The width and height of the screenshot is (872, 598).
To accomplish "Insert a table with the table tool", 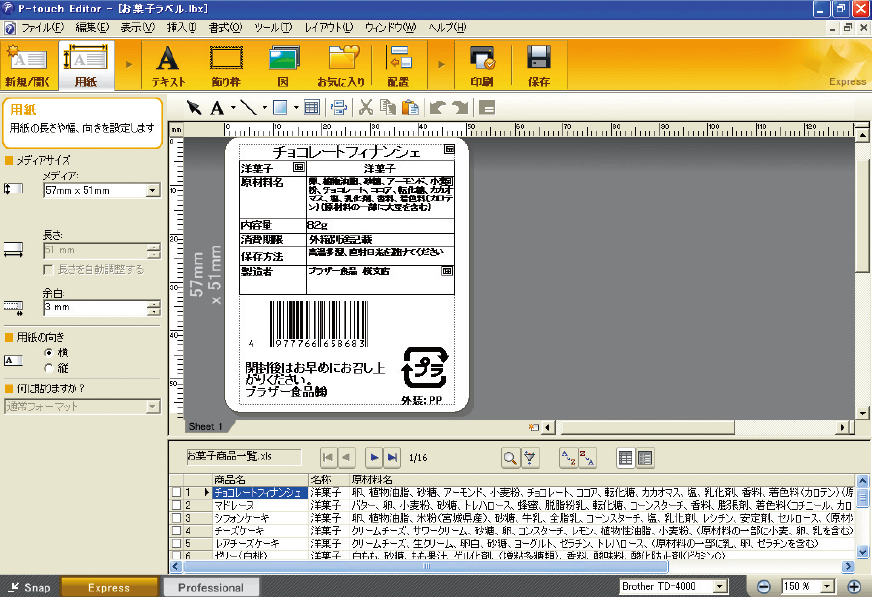I will point(312,107).
